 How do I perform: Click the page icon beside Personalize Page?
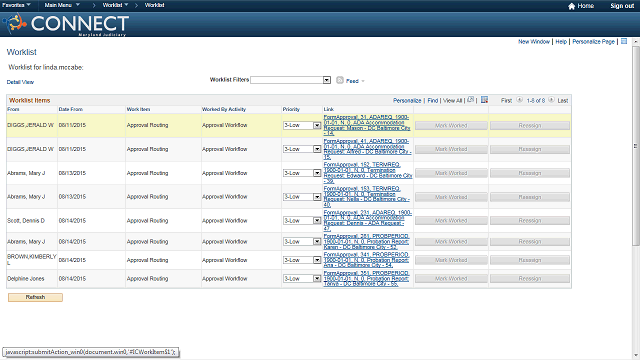click(624, 41)
